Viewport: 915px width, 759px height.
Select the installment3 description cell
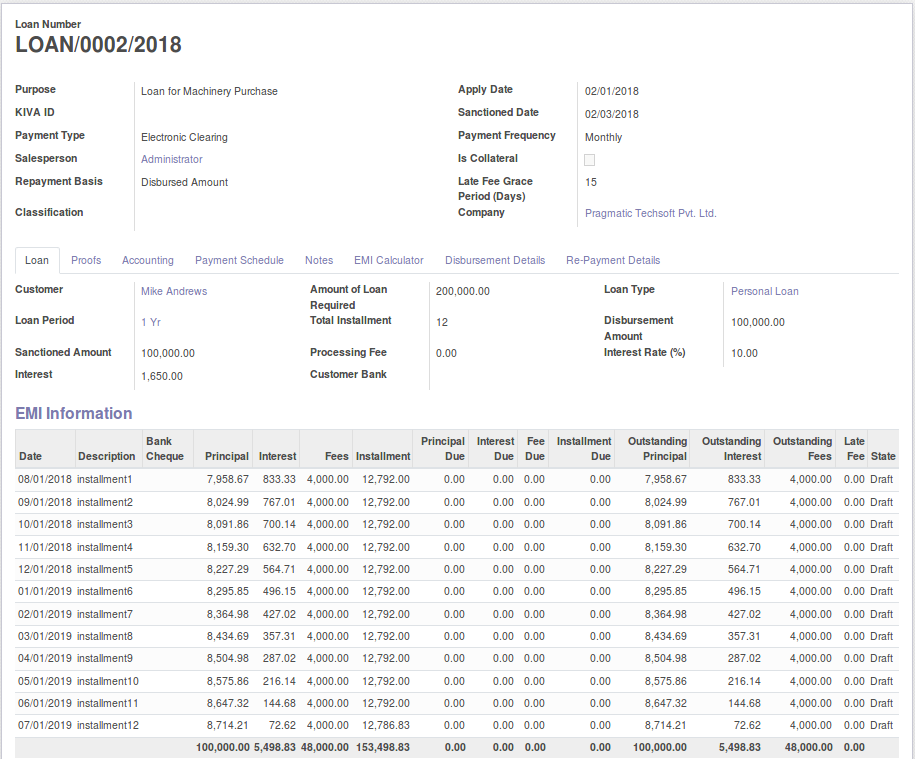pyautogui.click(x=104, y=524)
